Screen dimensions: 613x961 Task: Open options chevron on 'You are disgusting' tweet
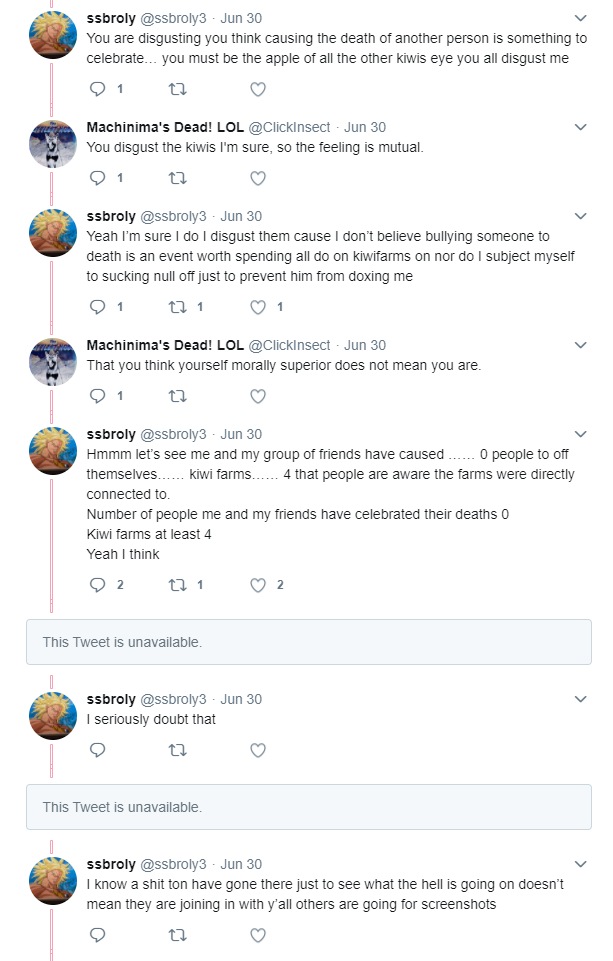click(581, 18)
